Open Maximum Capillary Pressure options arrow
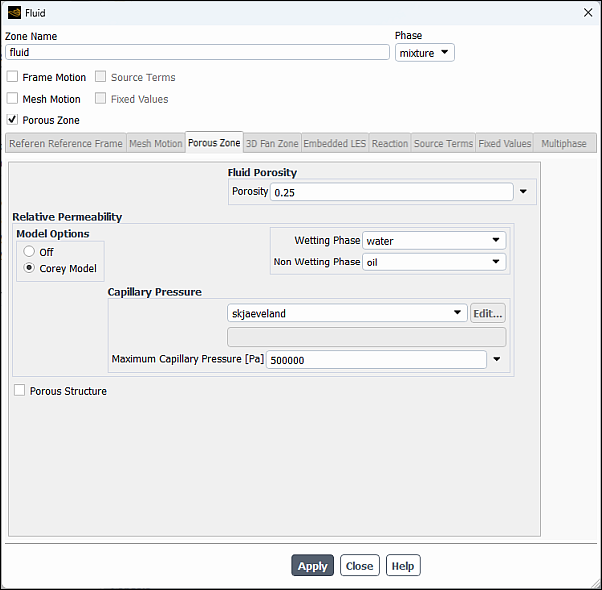The width and height of the screenshot is (602, 590). (x=497, y=359)
